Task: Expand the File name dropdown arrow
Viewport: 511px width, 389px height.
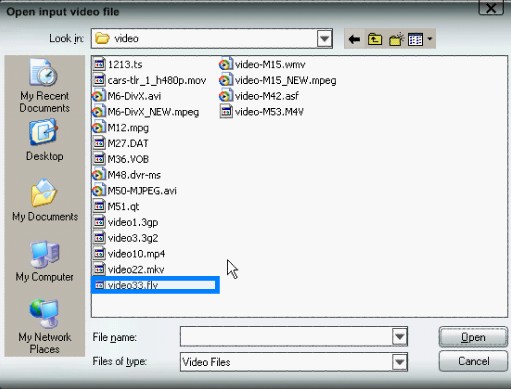Action: coord(400,336)
